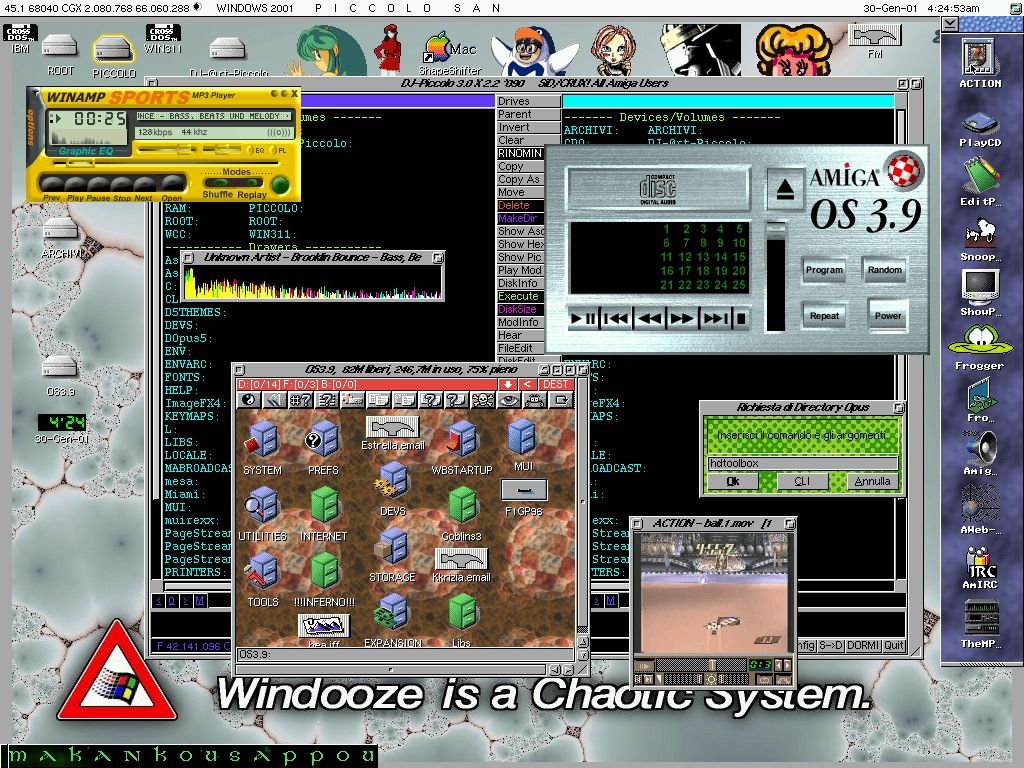Launch the Snoopy dock icon
The height and width of the screenshot is (768, 1024).
point(980,233)
